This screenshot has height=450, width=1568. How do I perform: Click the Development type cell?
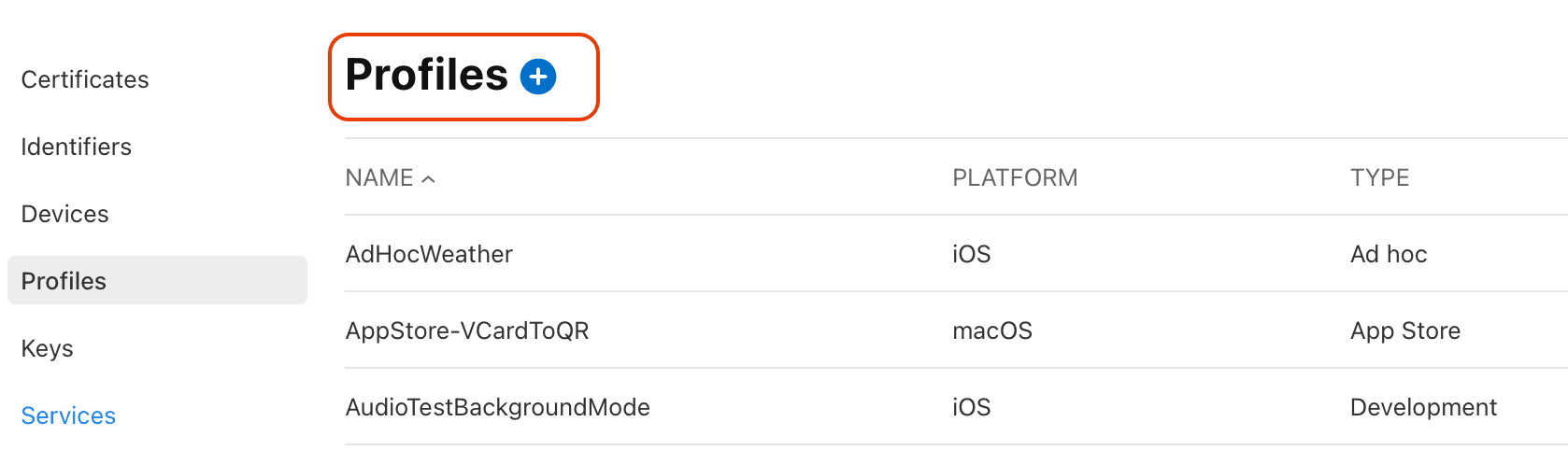[x=1423, y=407]
